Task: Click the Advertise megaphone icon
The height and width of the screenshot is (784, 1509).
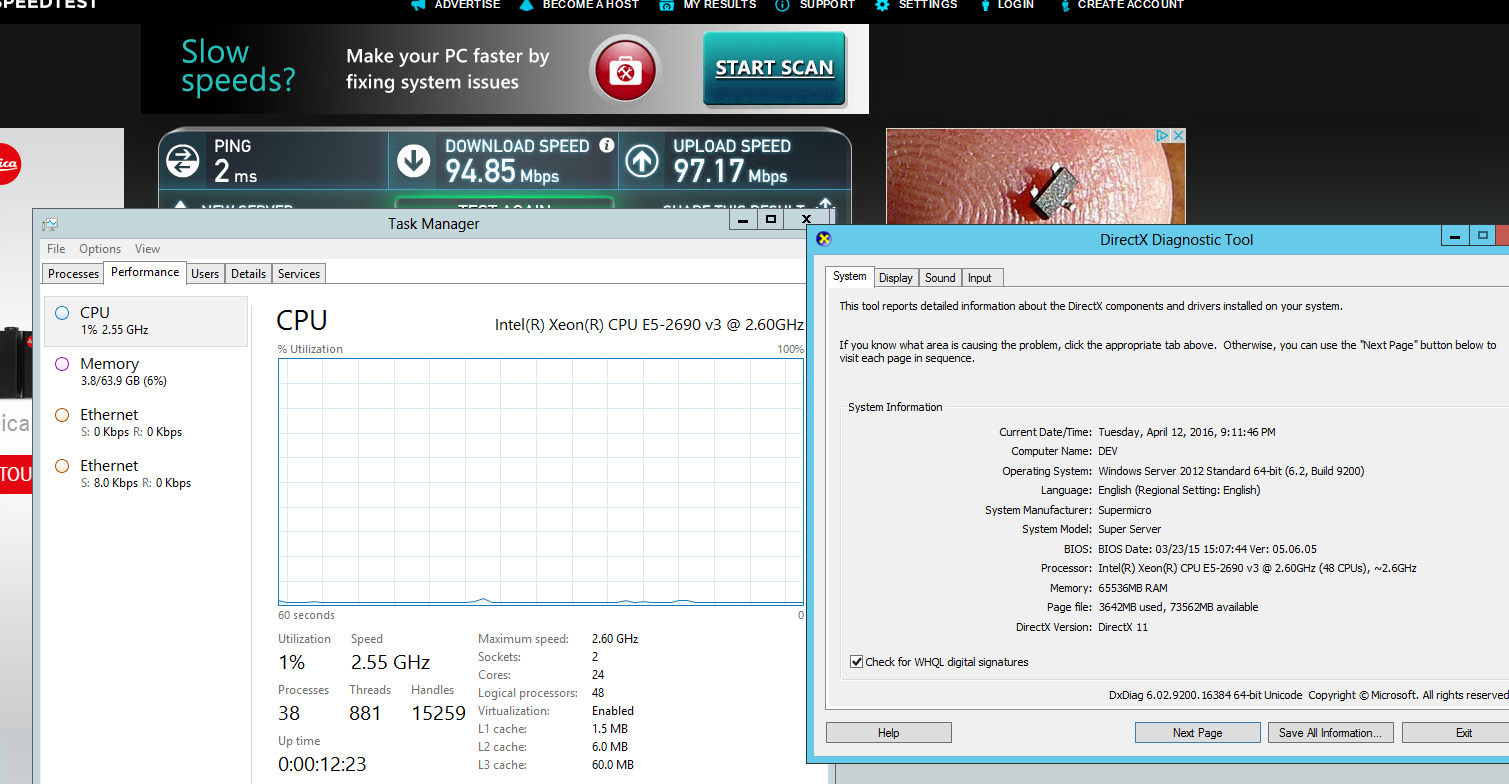Action: (x=417, y=5)
